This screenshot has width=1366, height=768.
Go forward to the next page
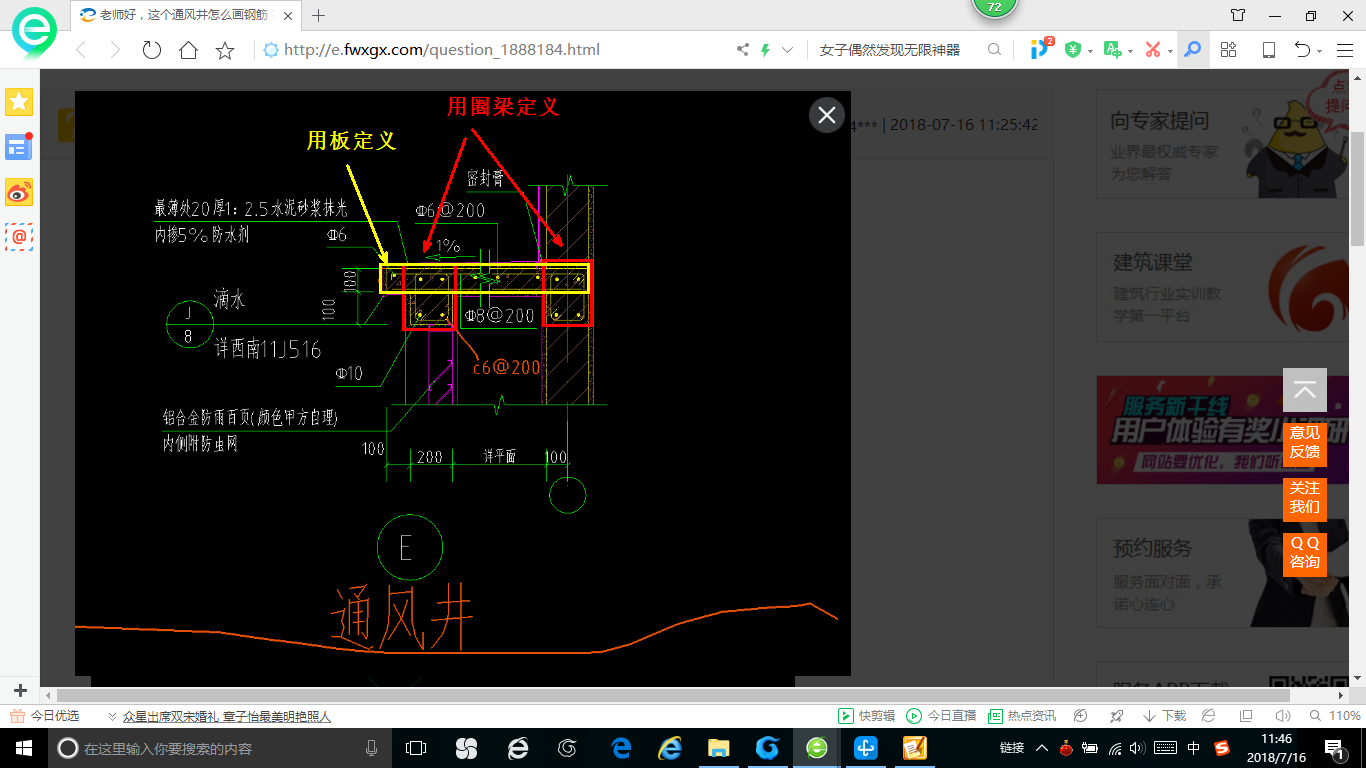(115, 50)
